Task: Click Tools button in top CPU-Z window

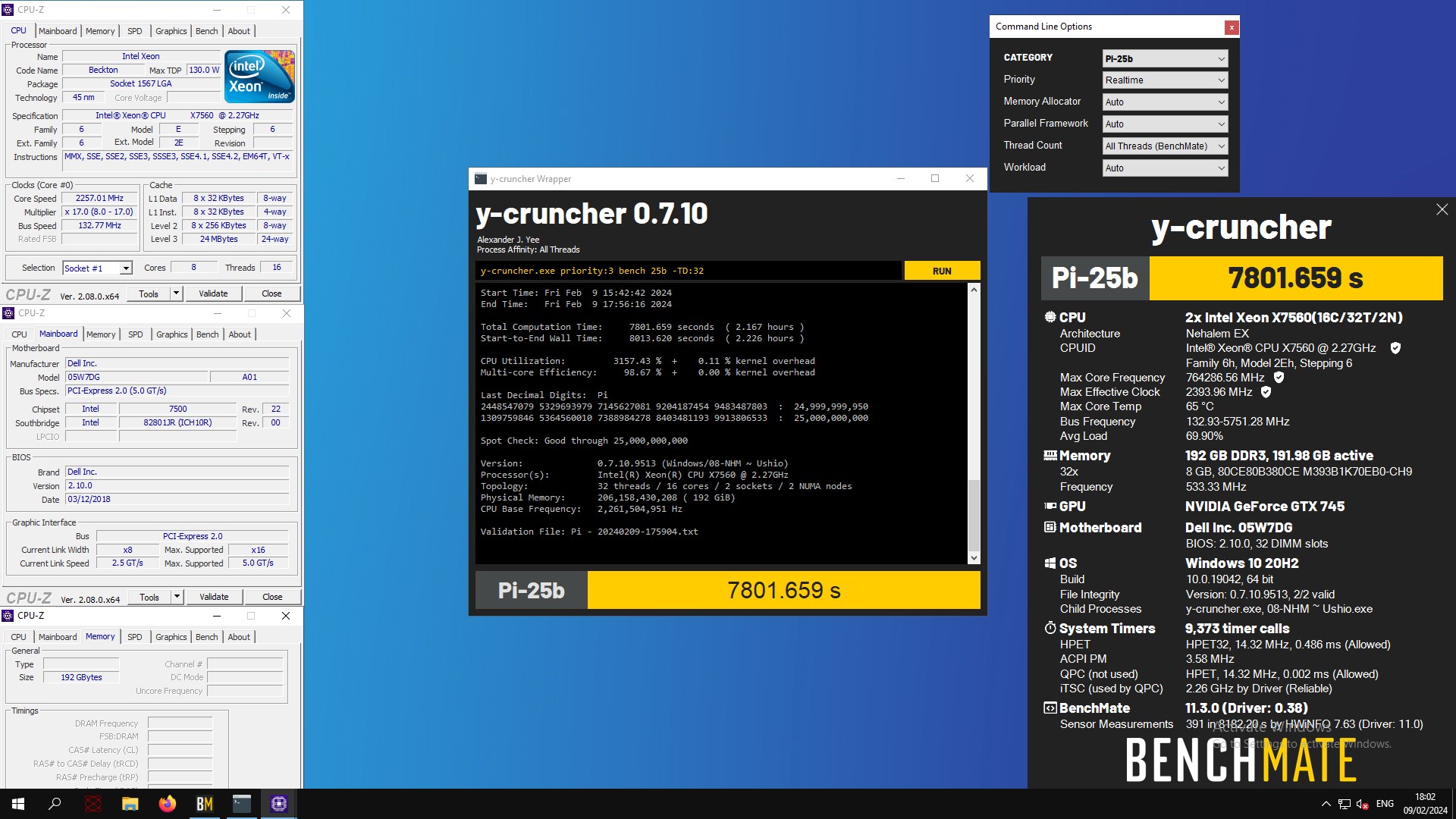Action: coord(149,293)
